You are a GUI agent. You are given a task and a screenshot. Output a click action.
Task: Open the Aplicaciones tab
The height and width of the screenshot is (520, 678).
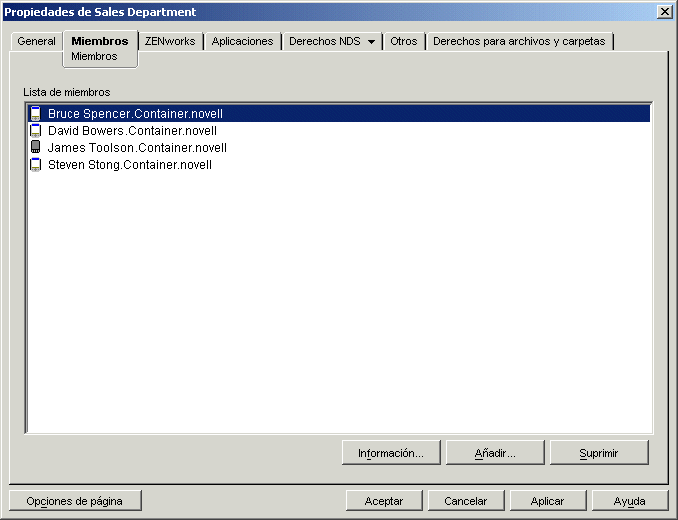click(x=242, y=41)
